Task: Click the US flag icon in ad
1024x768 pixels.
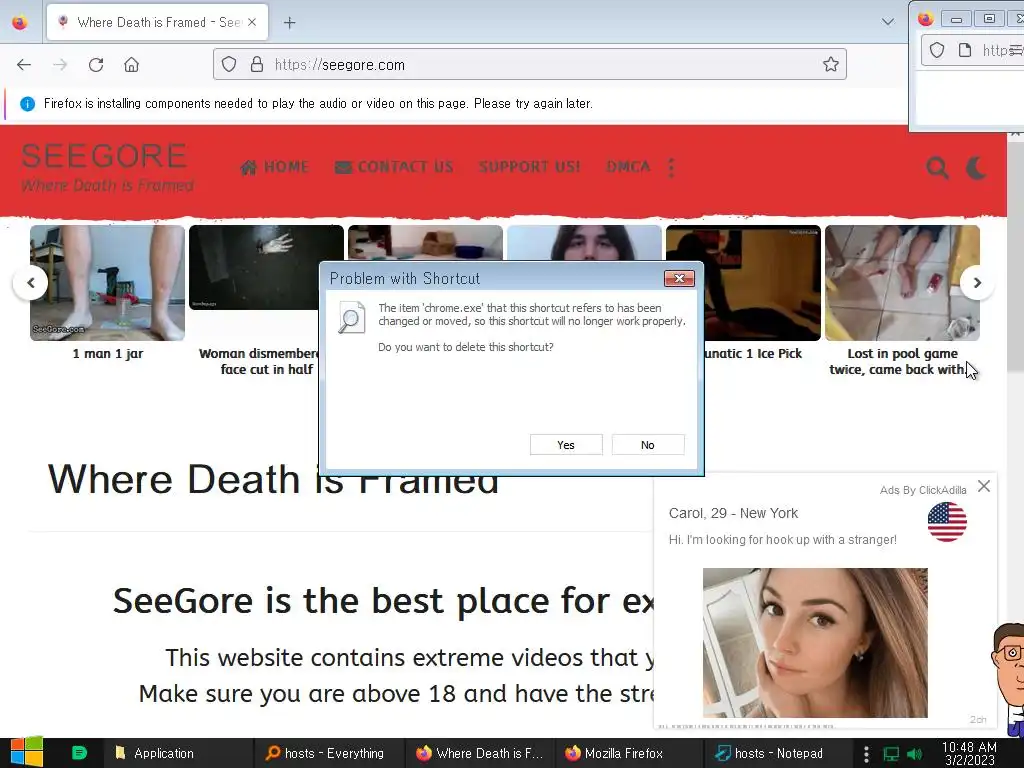Action: [947, 522]
